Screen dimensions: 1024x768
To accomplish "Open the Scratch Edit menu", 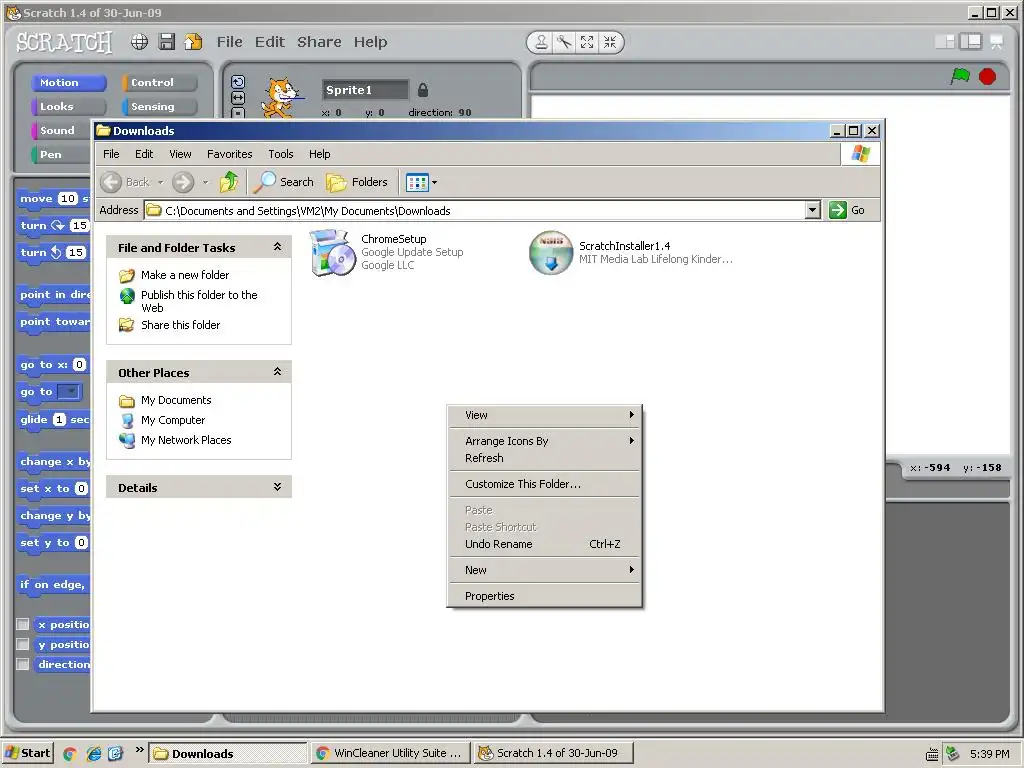I will [270, 42].
